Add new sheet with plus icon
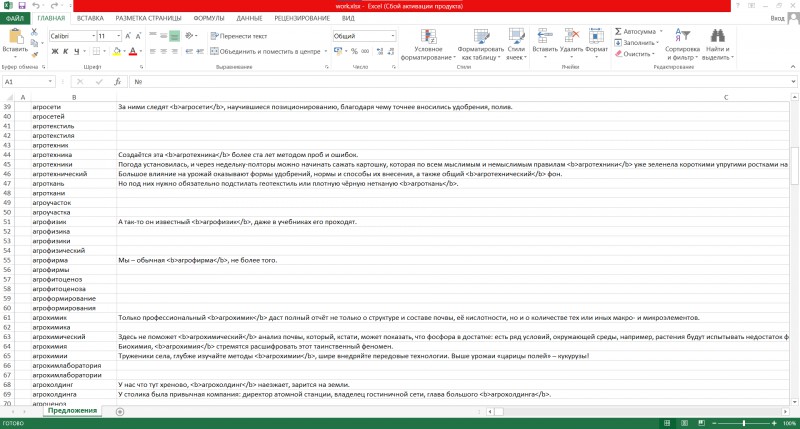800x429 pixels. click(x=120, y=412)
